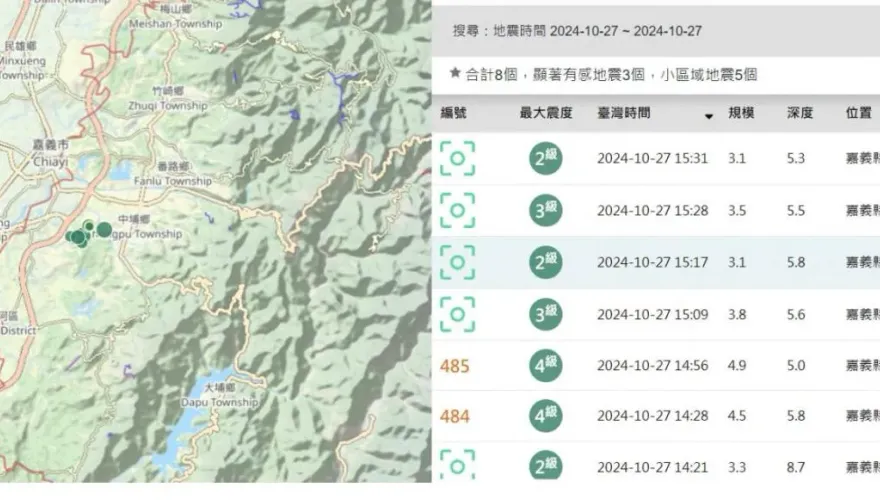The height and width of the screenshot is (500, 880).
Task: Click magnitude value 3.5
Action: click(737, 210)
